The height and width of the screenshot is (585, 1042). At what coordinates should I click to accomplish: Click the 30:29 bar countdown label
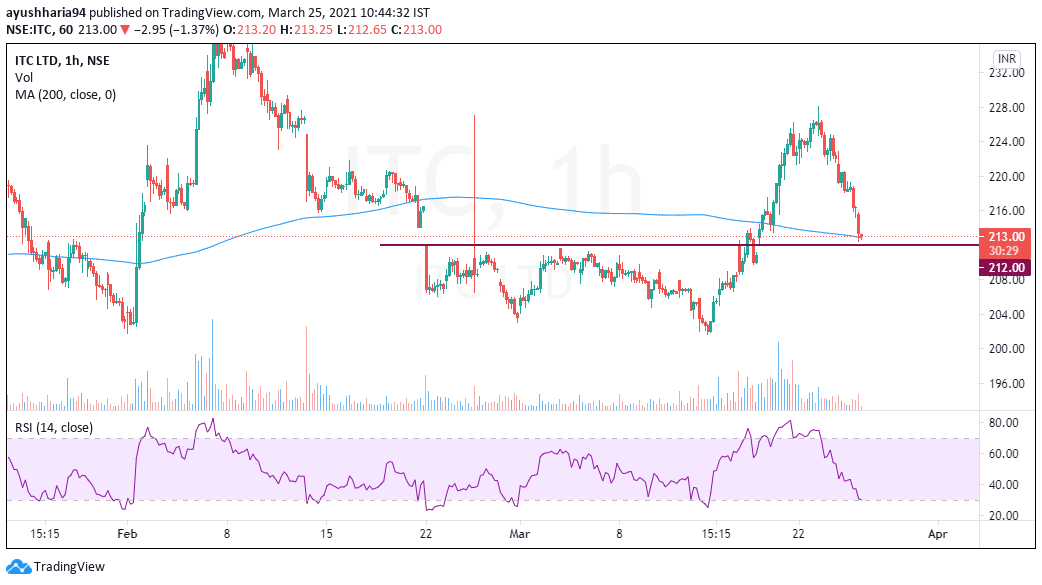tap(1003, 251)
